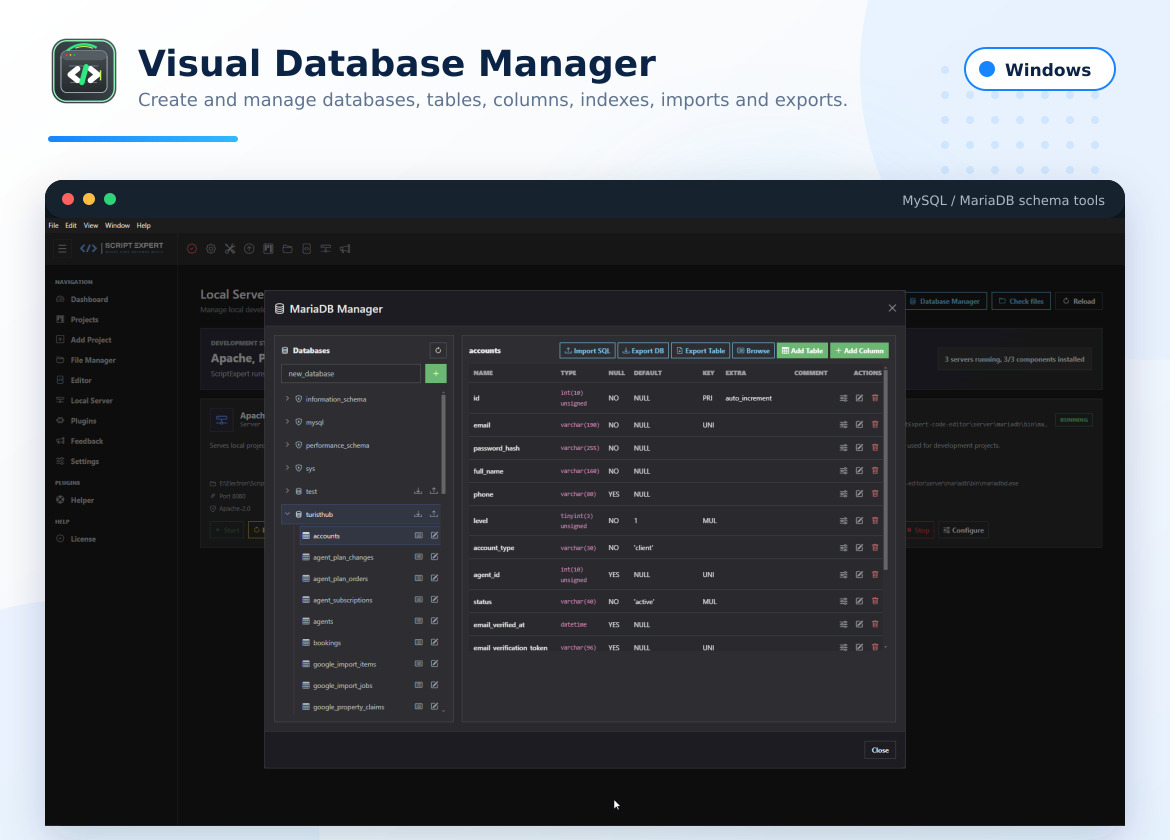Collapse the turisthub database node
The height and width of the screenshot is (840, 1170).
287,514
